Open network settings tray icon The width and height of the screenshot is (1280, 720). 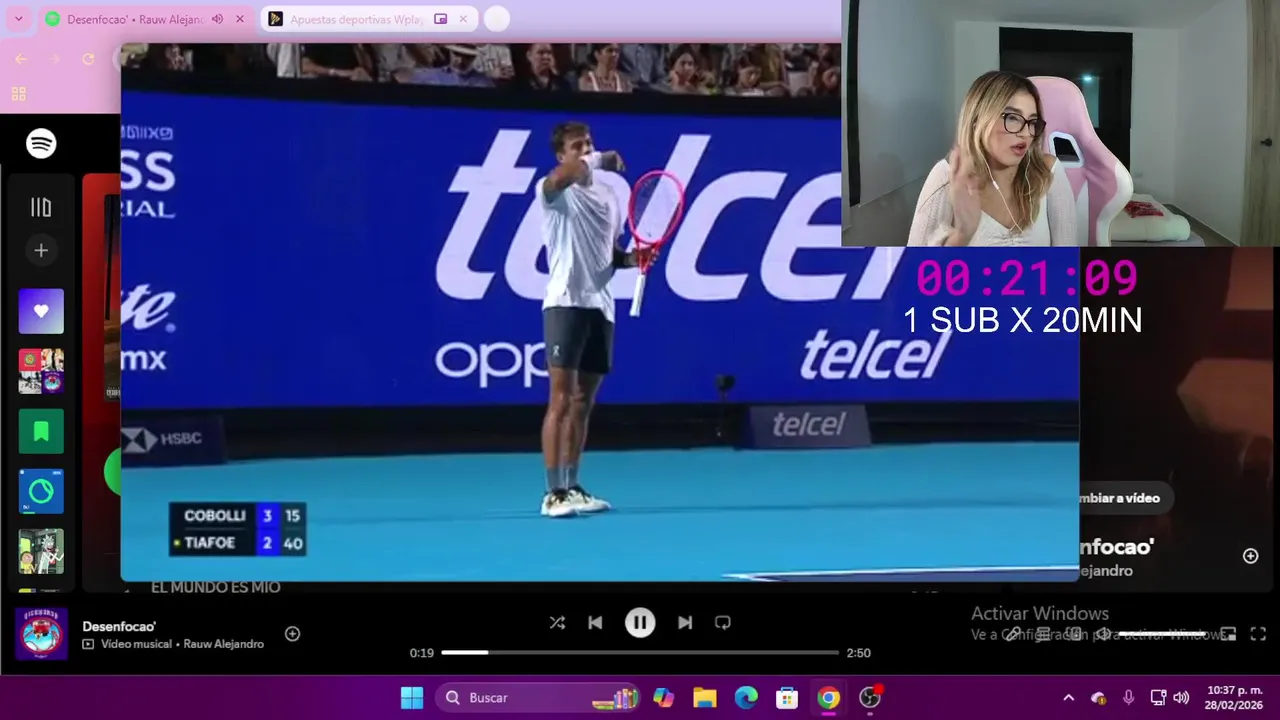[1158, 698]
